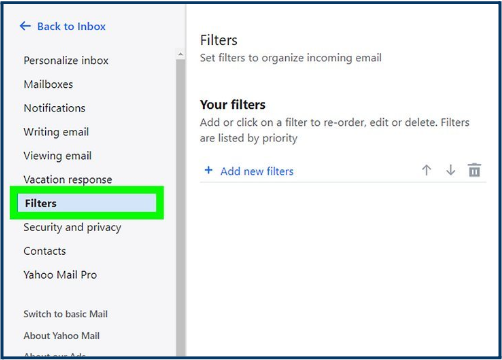Image resolution: width=502 pixels, height=360 pixels.
Task: Click the sidebar vertical scrollbar track
Action: pos(180,207)
